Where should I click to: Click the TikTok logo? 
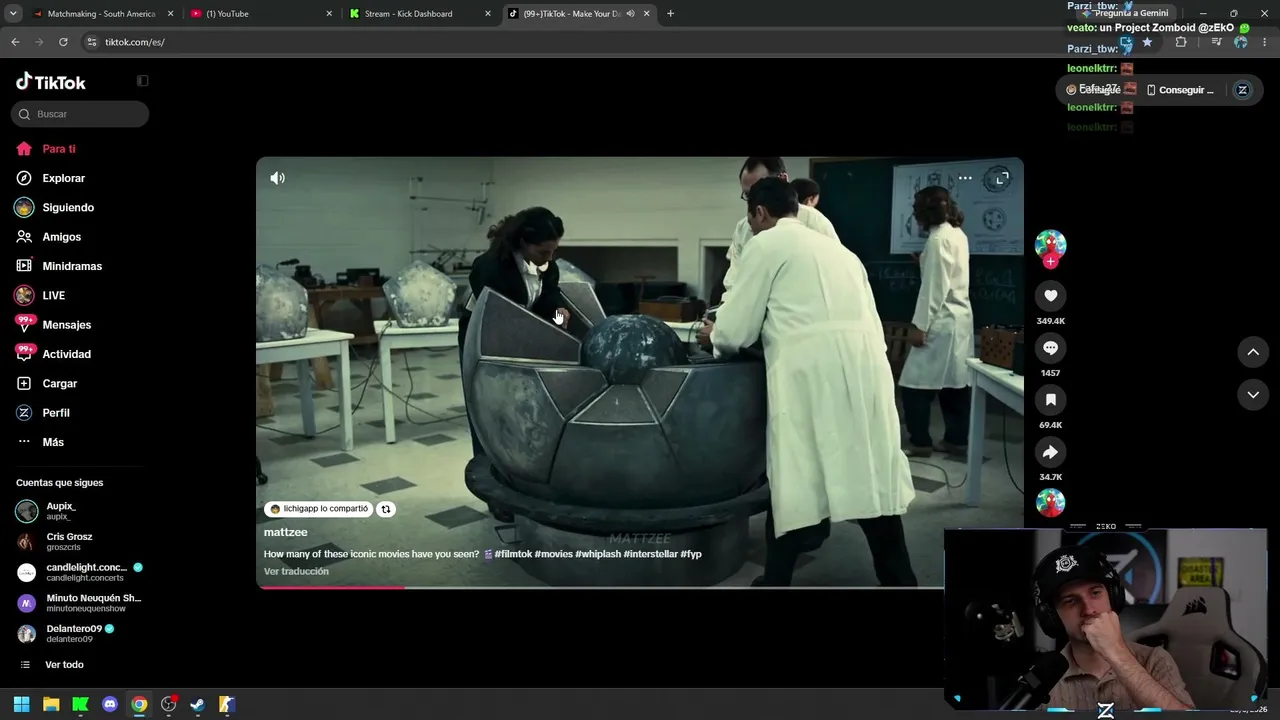(x=51, y=82)
